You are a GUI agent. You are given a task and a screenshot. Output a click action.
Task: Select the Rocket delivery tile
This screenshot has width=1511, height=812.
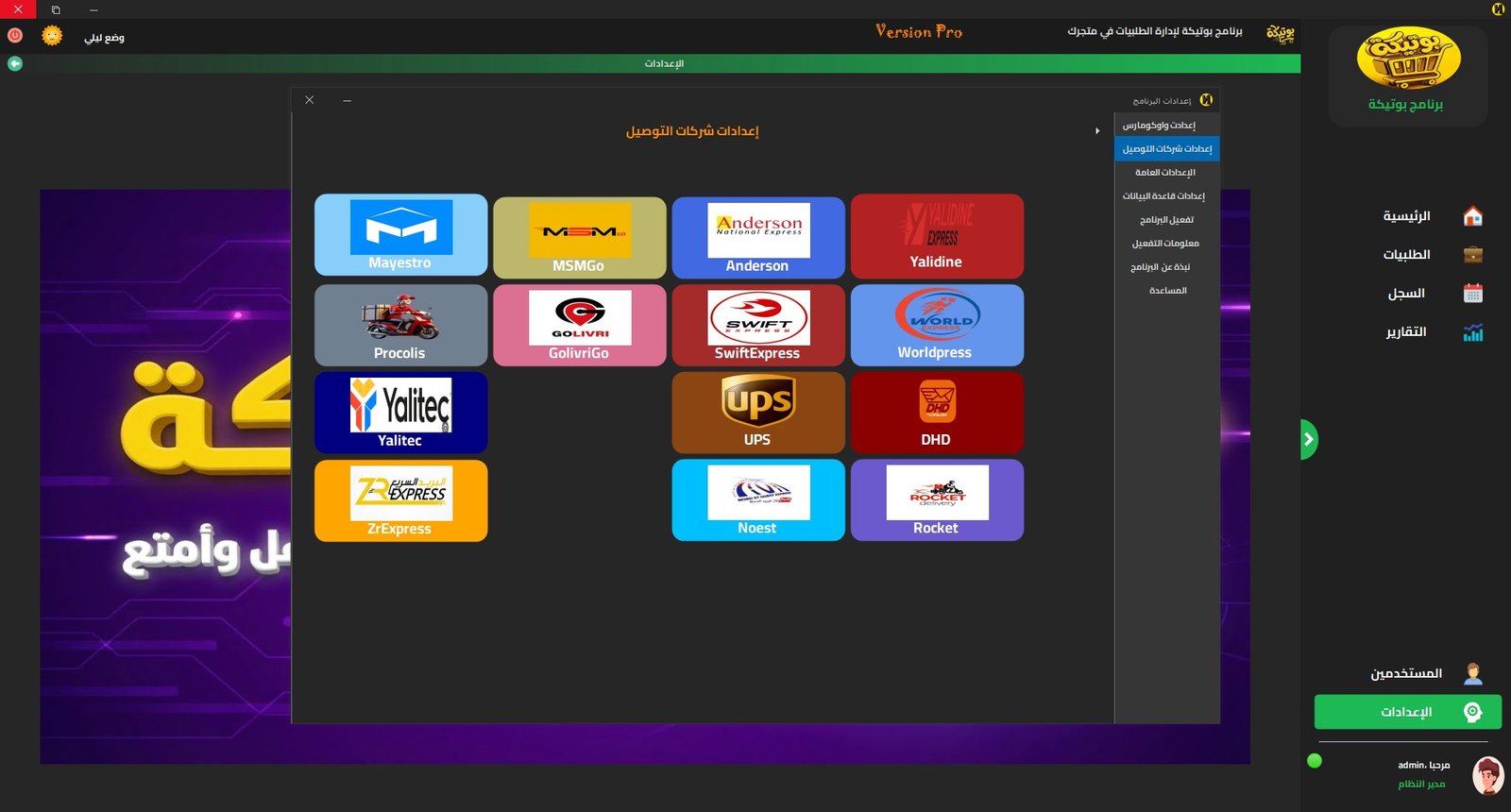pyautogui.click(x=937, y=500)
